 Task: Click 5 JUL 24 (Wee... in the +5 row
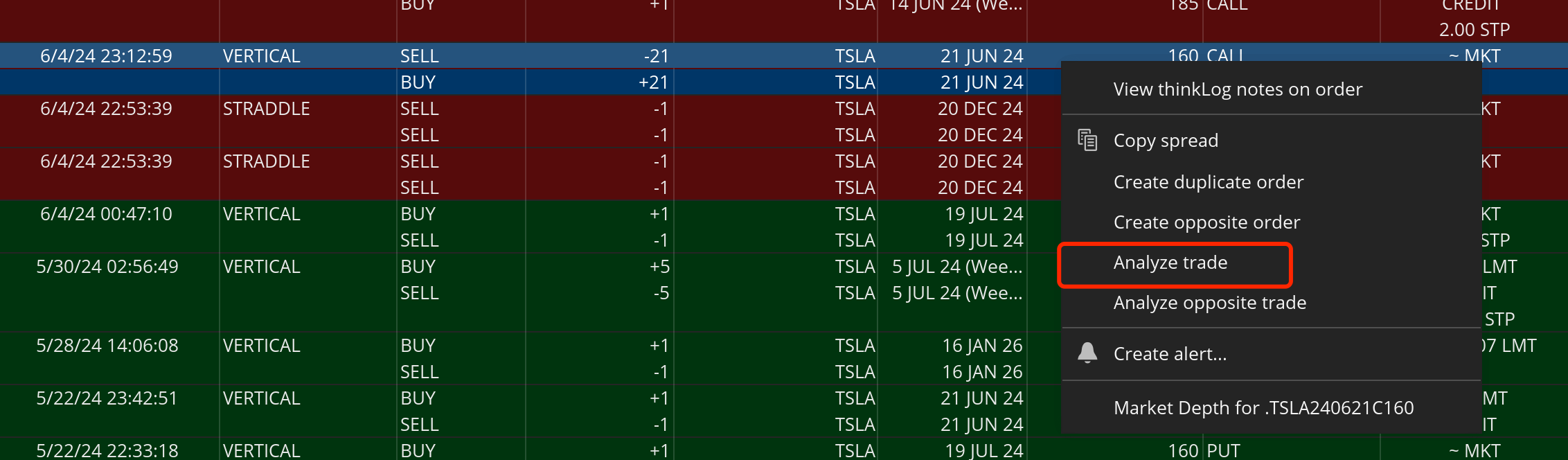click(x=957, y=267)
